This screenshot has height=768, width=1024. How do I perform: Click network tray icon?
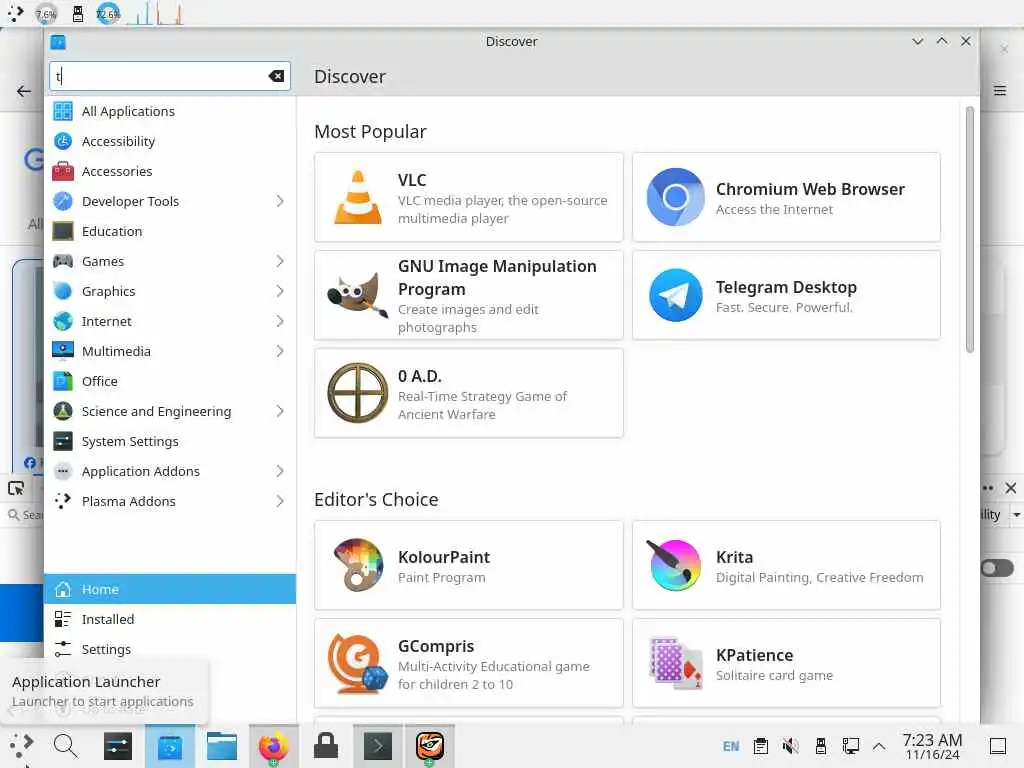tap(850, 746)
